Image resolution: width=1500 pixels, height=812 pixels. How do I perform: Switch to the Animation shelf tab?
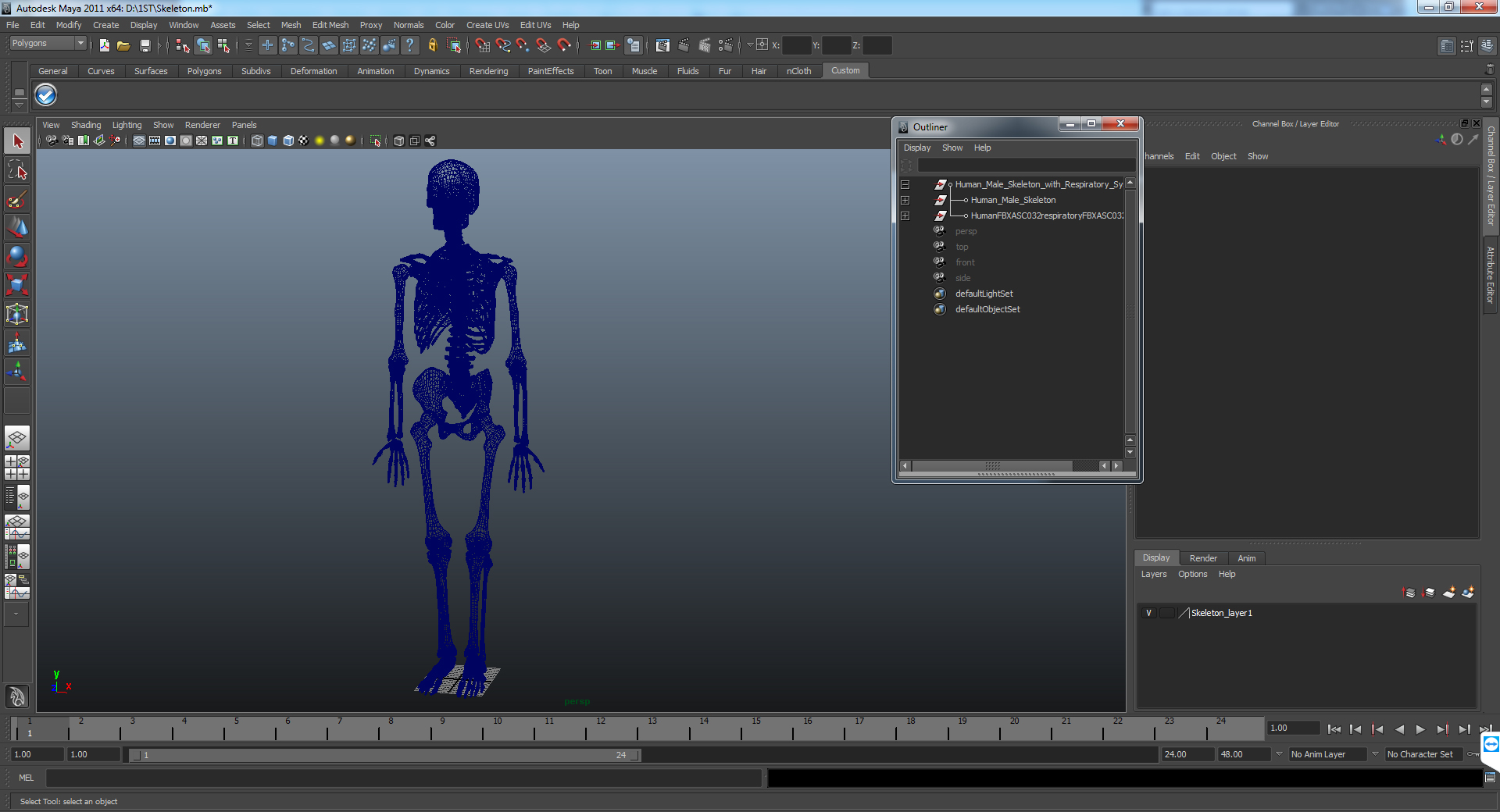(375, 71)
